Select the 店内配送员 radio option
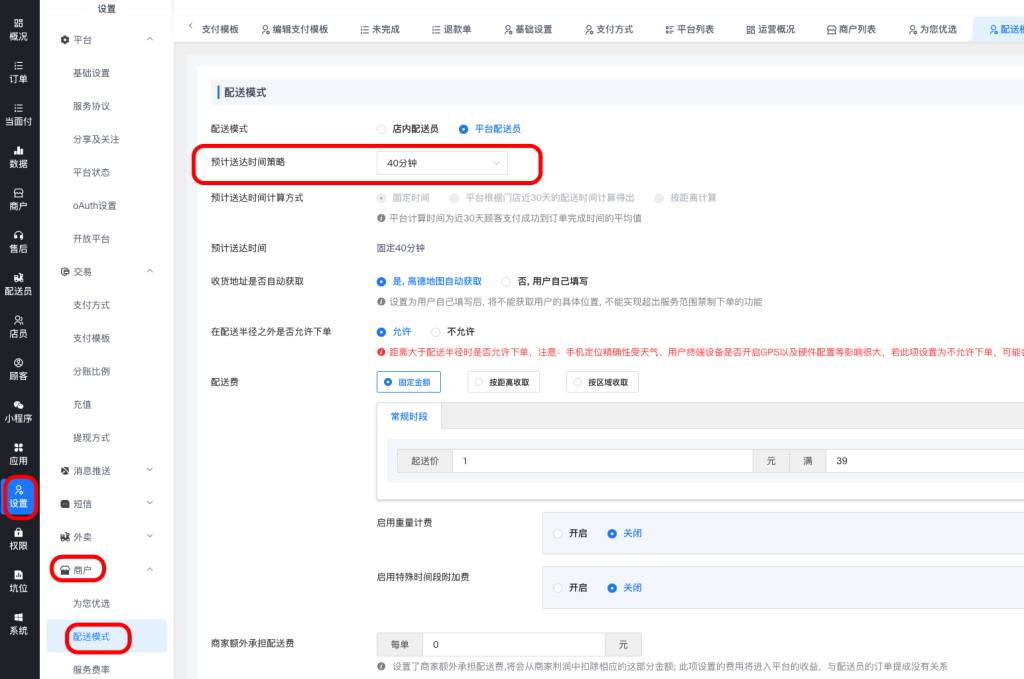Viewport: 1024px width, 679px height. coord(381,129)
